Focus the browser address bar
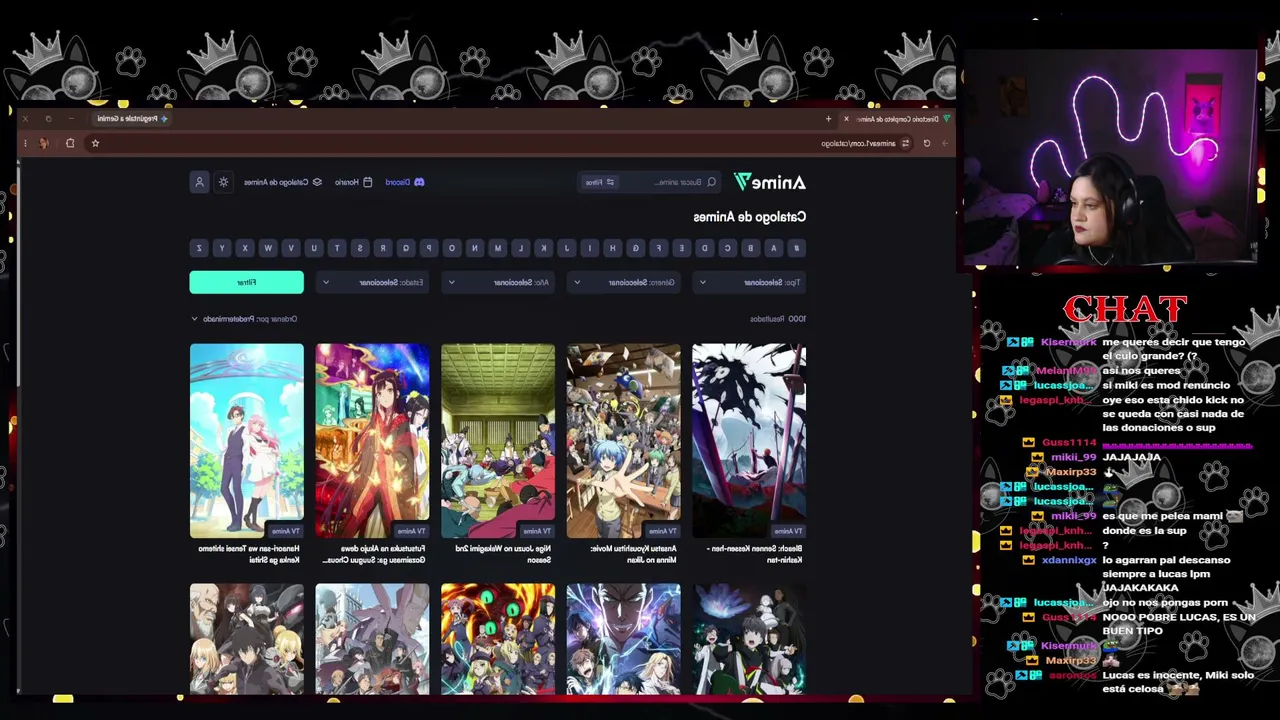This screenshot has width=1280, height=720. pos(500,143)
